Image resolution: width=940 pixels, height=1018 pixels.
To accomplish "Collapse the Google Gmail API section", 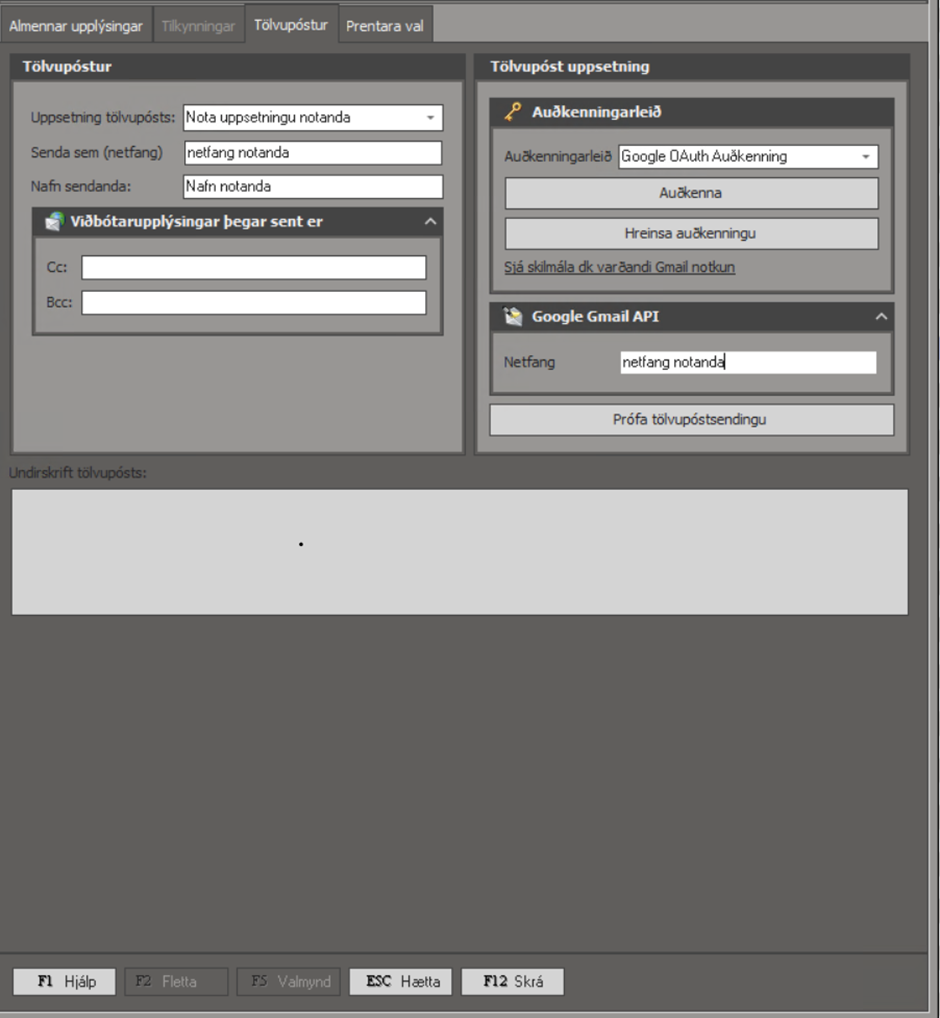I will tap(880, 317).
